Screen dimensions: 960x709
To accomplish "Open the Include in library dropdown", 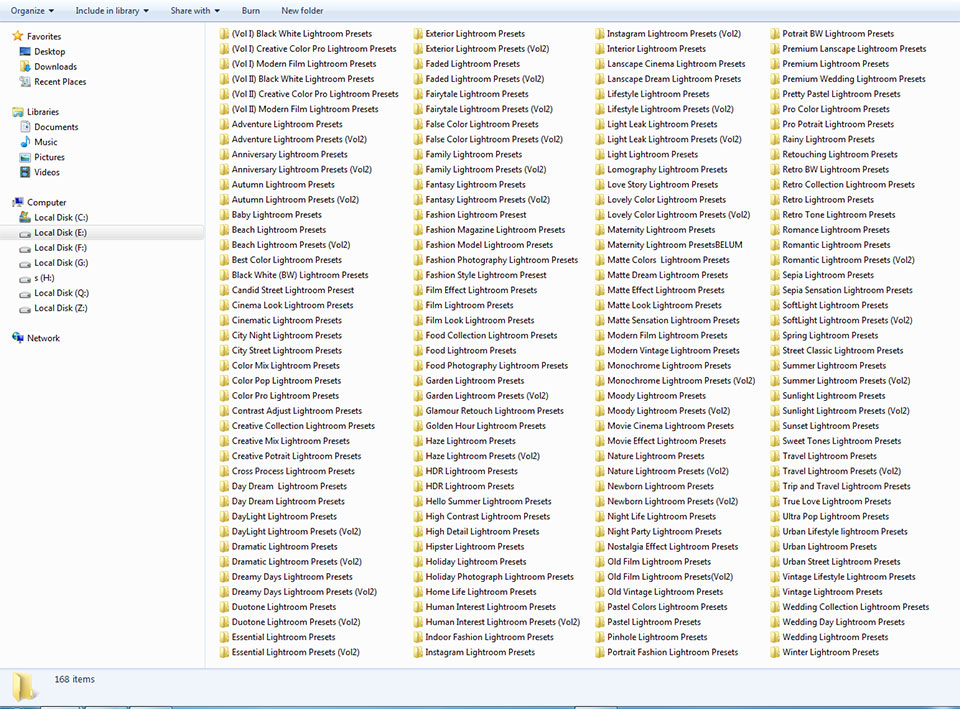I will [112, 10].
